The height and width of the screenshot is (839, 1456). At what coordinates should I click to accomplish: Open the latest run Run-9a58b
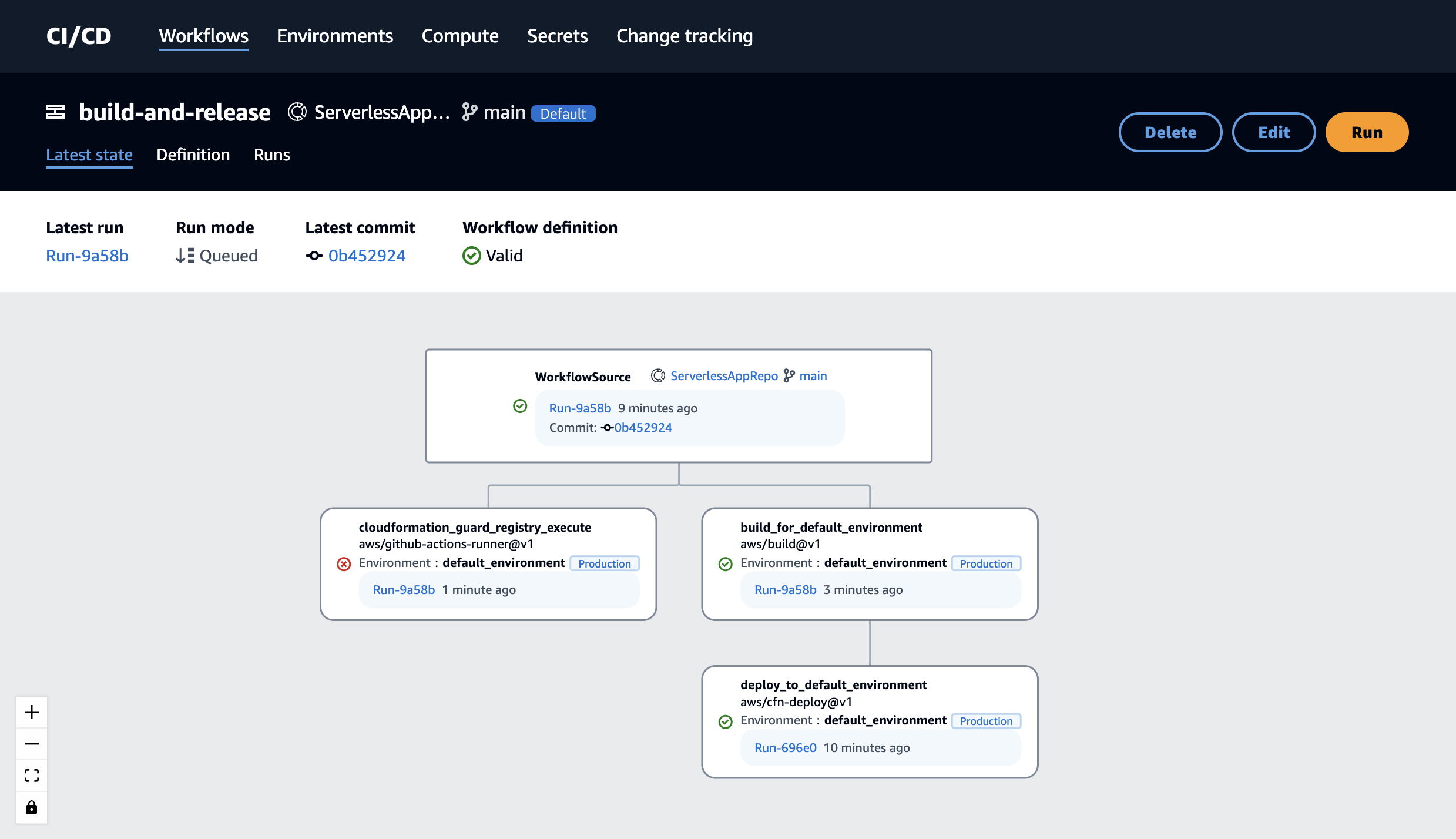87,256
